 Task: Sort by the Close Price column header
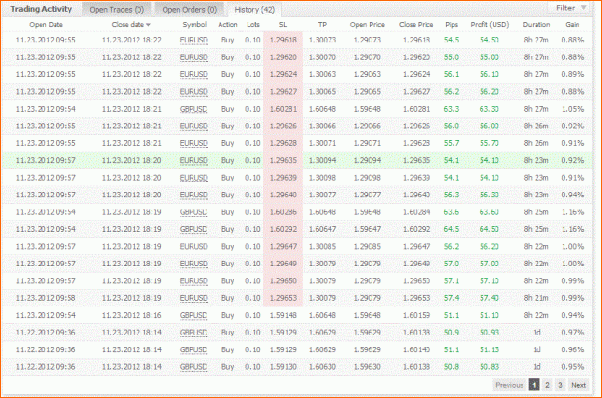pyautogui.click(x=416, y=25)
